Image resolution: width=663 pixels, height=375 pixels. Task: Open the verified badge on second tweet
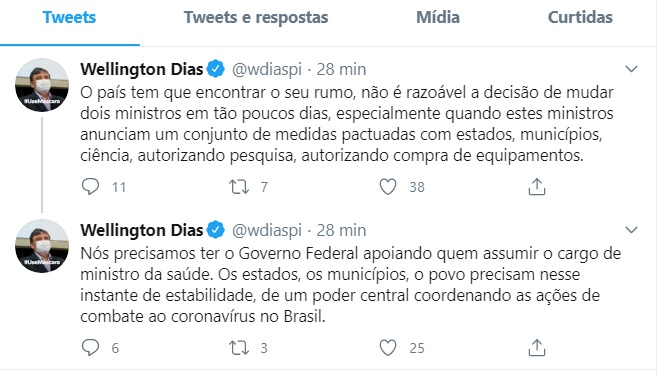point(216,230)
